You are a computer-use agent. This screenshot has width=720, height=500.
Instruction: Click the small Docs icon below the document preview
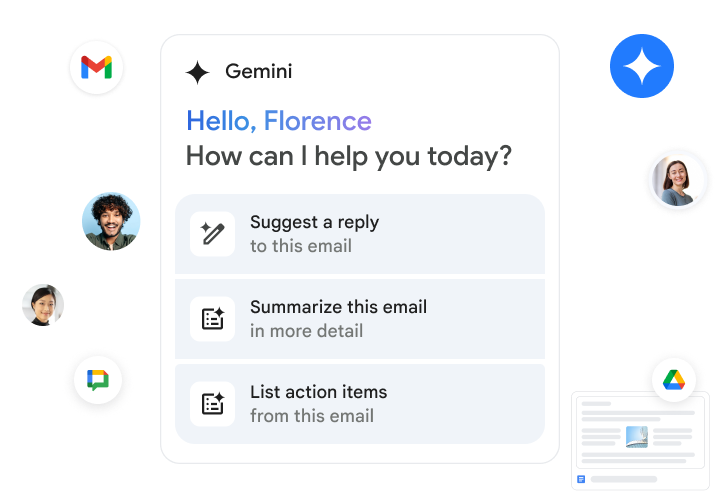581,479
